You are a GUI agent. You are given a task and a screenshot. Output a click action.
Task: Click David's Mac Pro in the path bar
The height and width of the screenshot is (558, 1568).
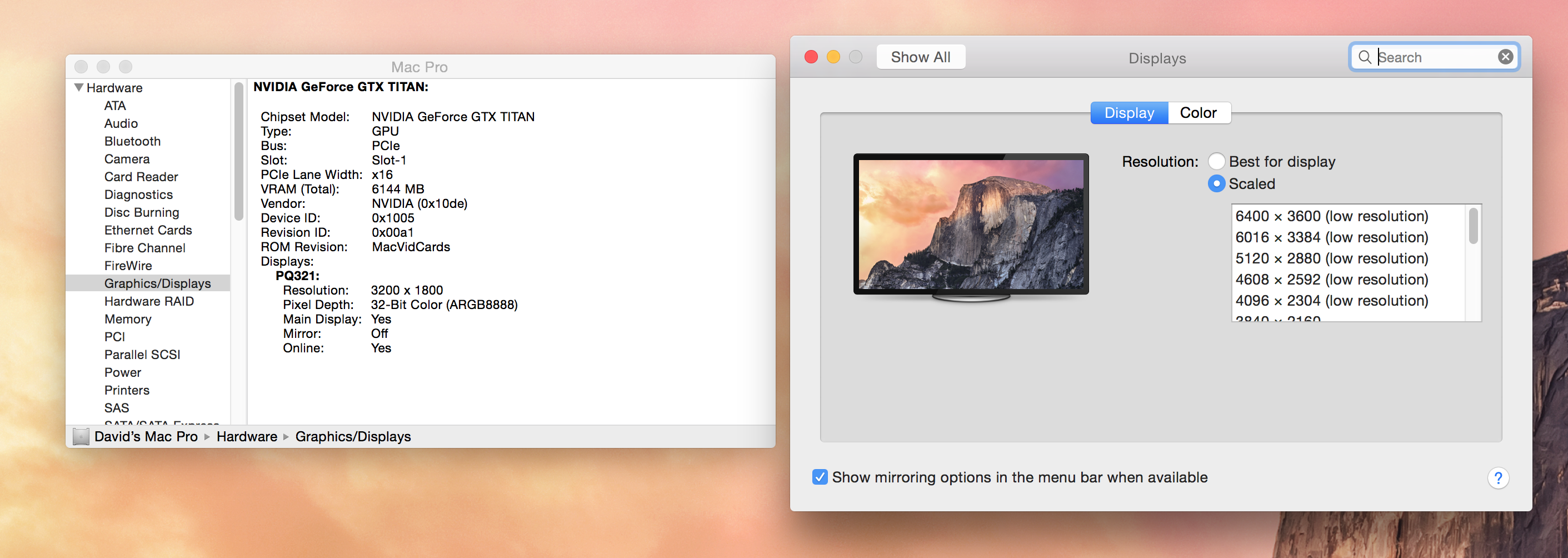tap(146, 437)
